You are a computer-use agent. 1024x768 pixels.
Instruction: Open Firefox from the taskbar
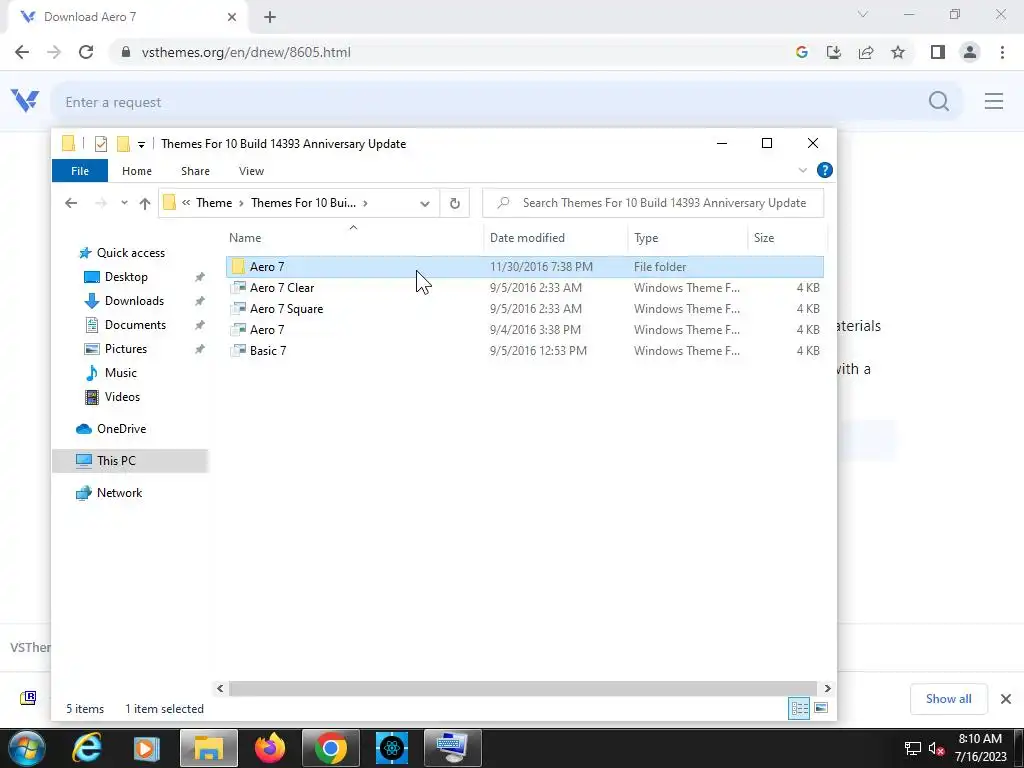(270, 748)
